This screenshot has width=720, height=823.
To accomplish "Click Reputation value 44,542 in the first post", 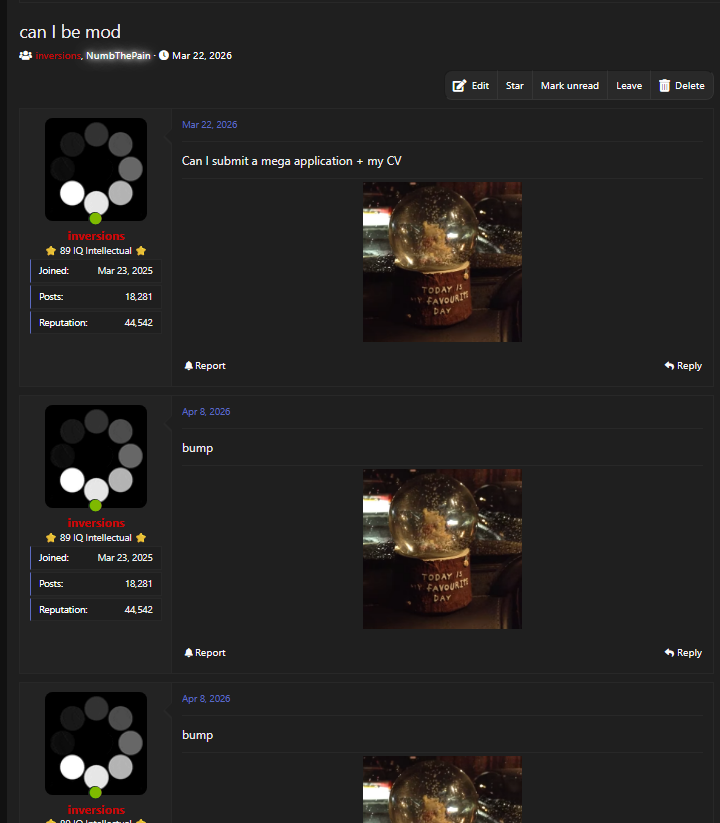I will point(139,323).
